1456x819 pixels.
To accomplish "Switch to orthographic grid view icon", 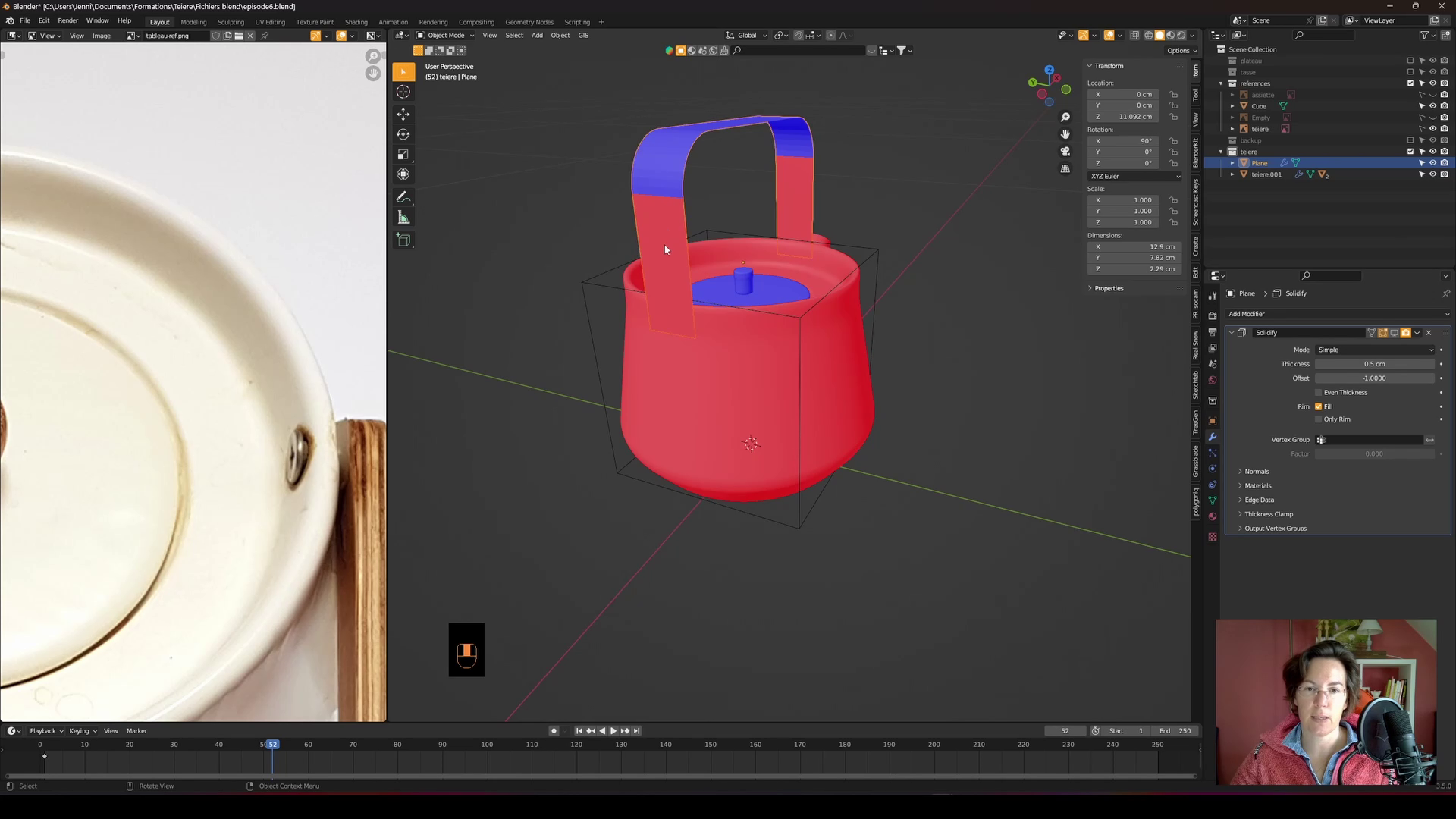I will point(1065,169).
